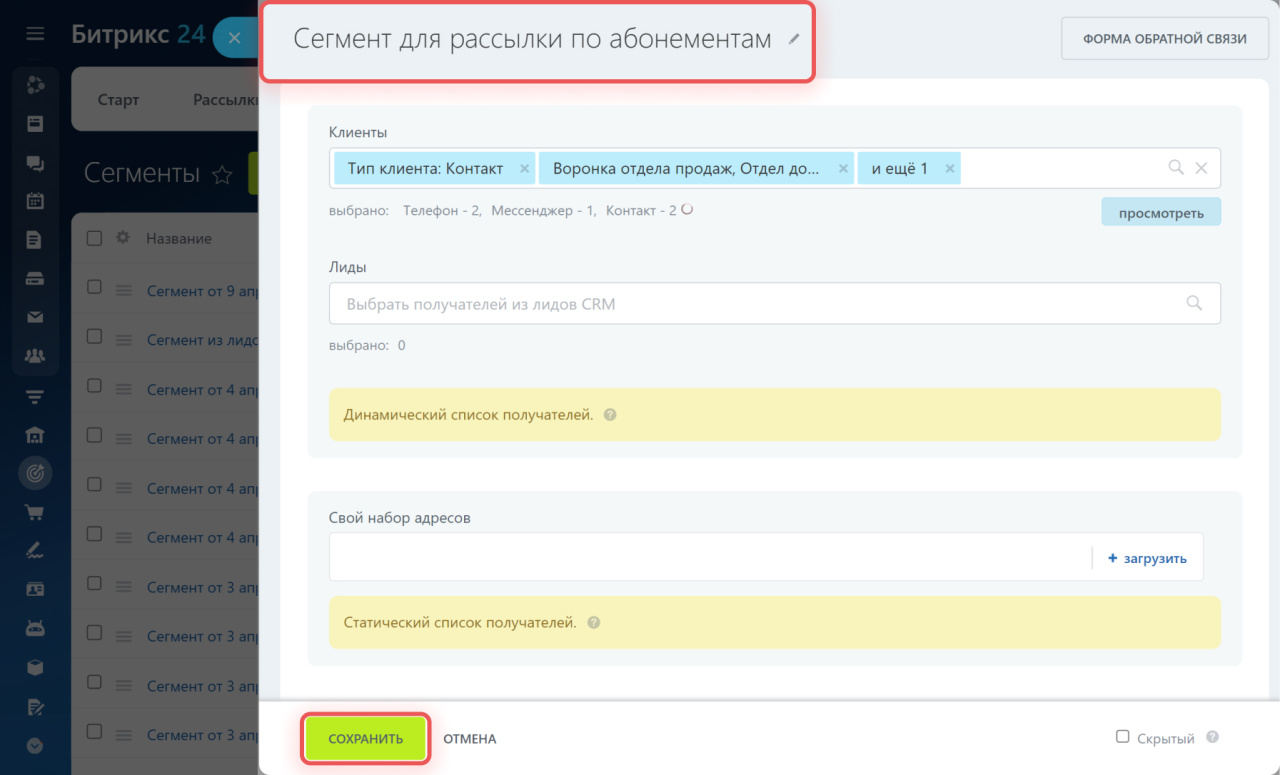Open the Calendar sidebar icon
This screenshot has width=1280, height=775.
point(35,201)
